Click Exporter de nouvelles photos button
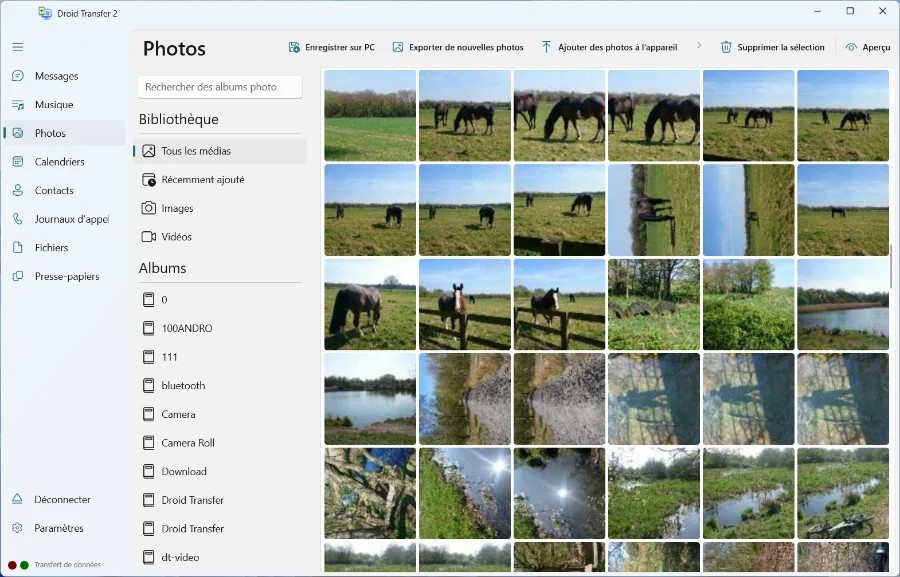Image resolution: width=900 pixels, height=577 pixels. (x=458, y=47)
